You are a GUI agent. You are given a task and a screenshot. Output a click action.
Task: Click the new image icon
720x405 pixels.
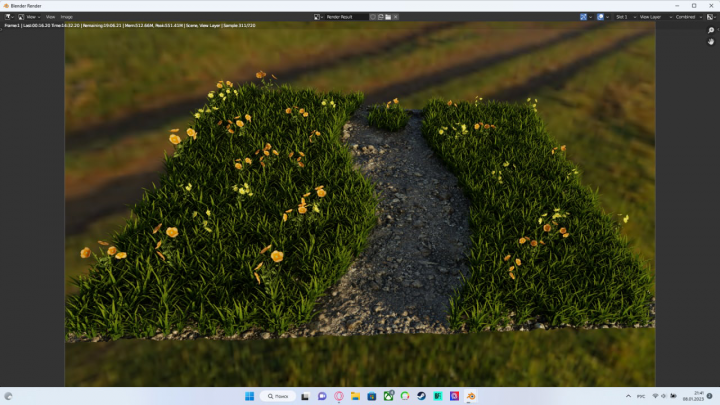click(380, 17)
